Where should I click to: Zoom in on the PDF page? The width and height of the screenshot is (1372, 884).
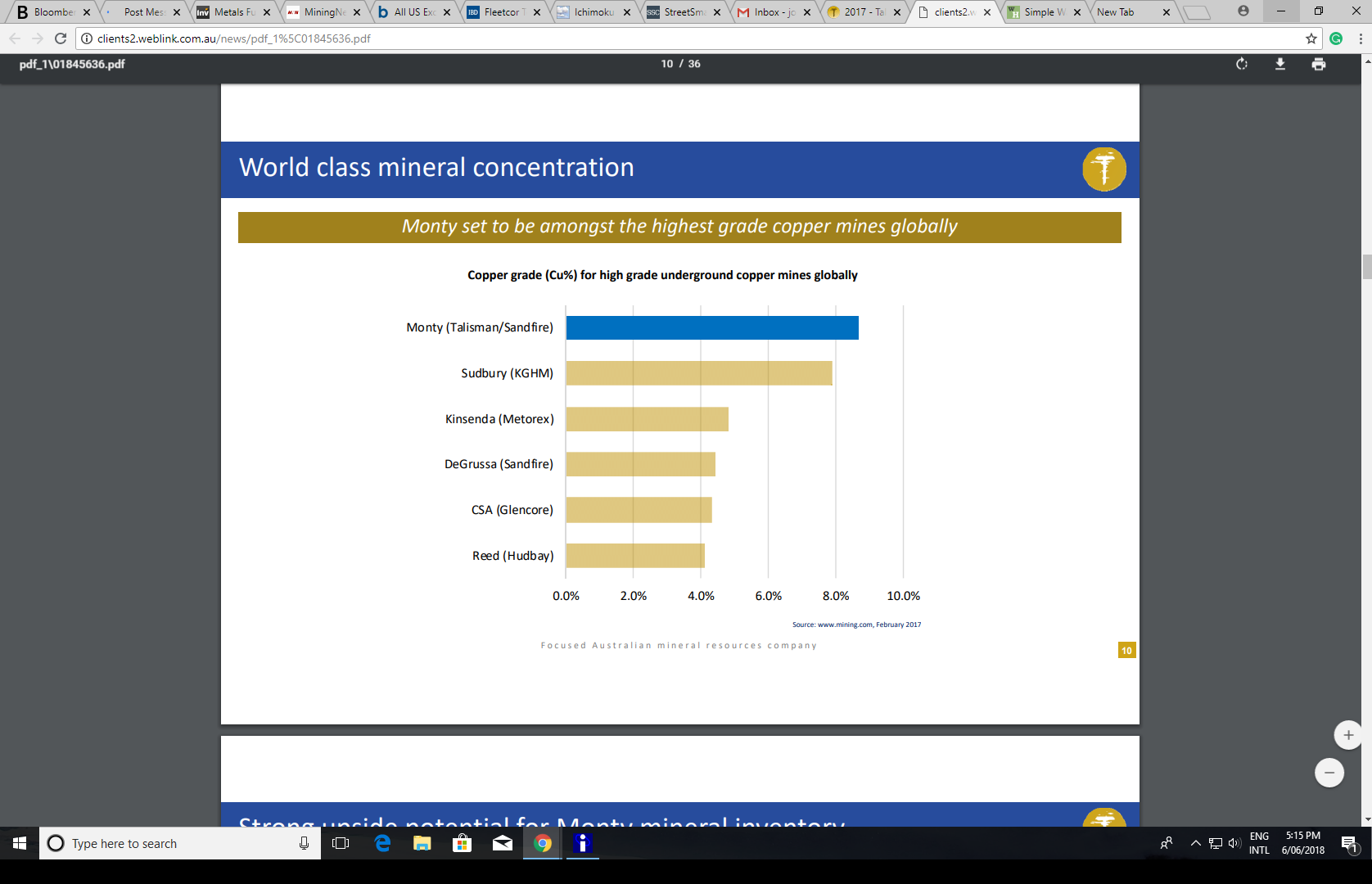tap(1348, 735)
